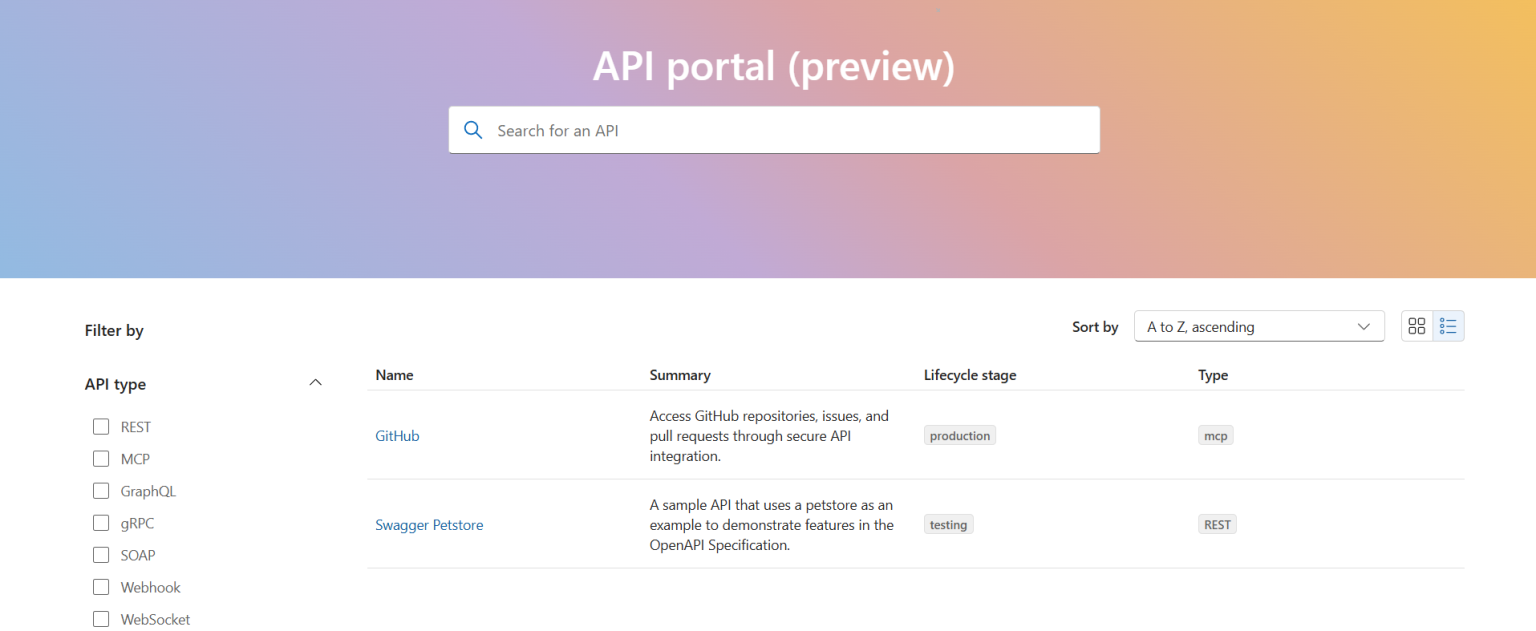This screenshot has width=1536, height=631.
Task: Click the search magnifier icon
Action: pos(473,129)
